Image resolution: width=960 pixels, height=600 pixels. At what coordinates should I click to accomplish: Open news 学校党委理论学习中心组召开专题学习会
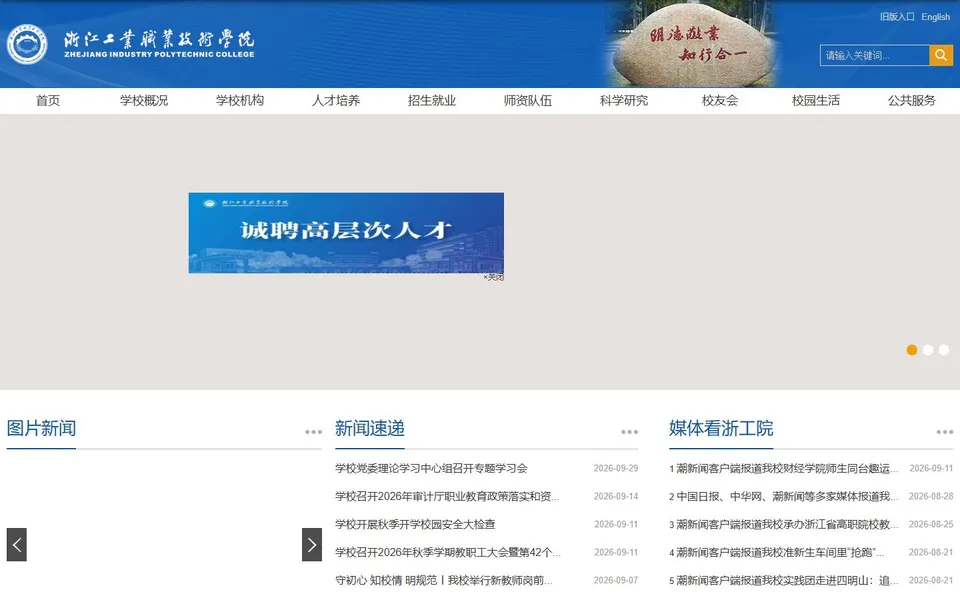tap(431, 468)
